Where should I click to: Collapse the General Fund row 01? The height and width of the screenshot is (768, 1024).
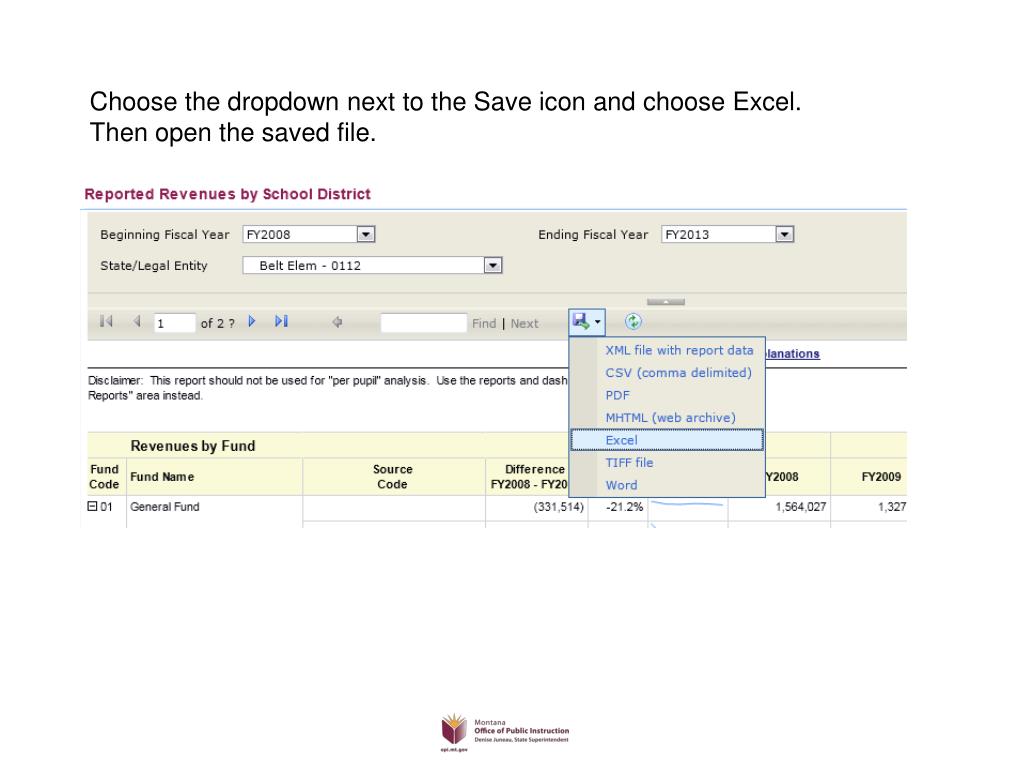[92, 506]
